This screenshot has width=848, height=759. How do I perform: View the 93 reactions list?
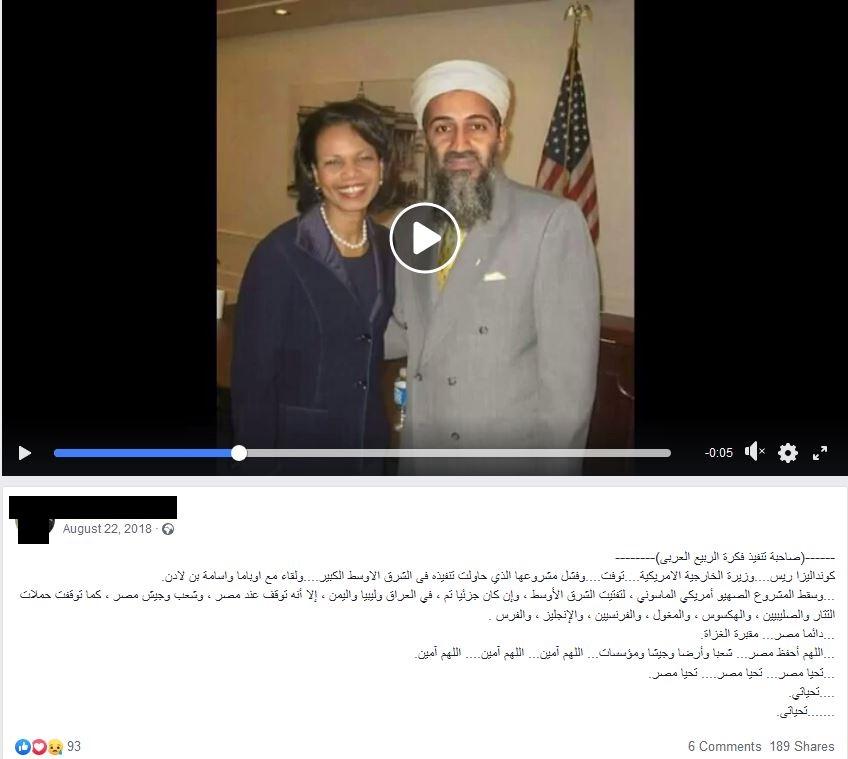click(74, 747)
